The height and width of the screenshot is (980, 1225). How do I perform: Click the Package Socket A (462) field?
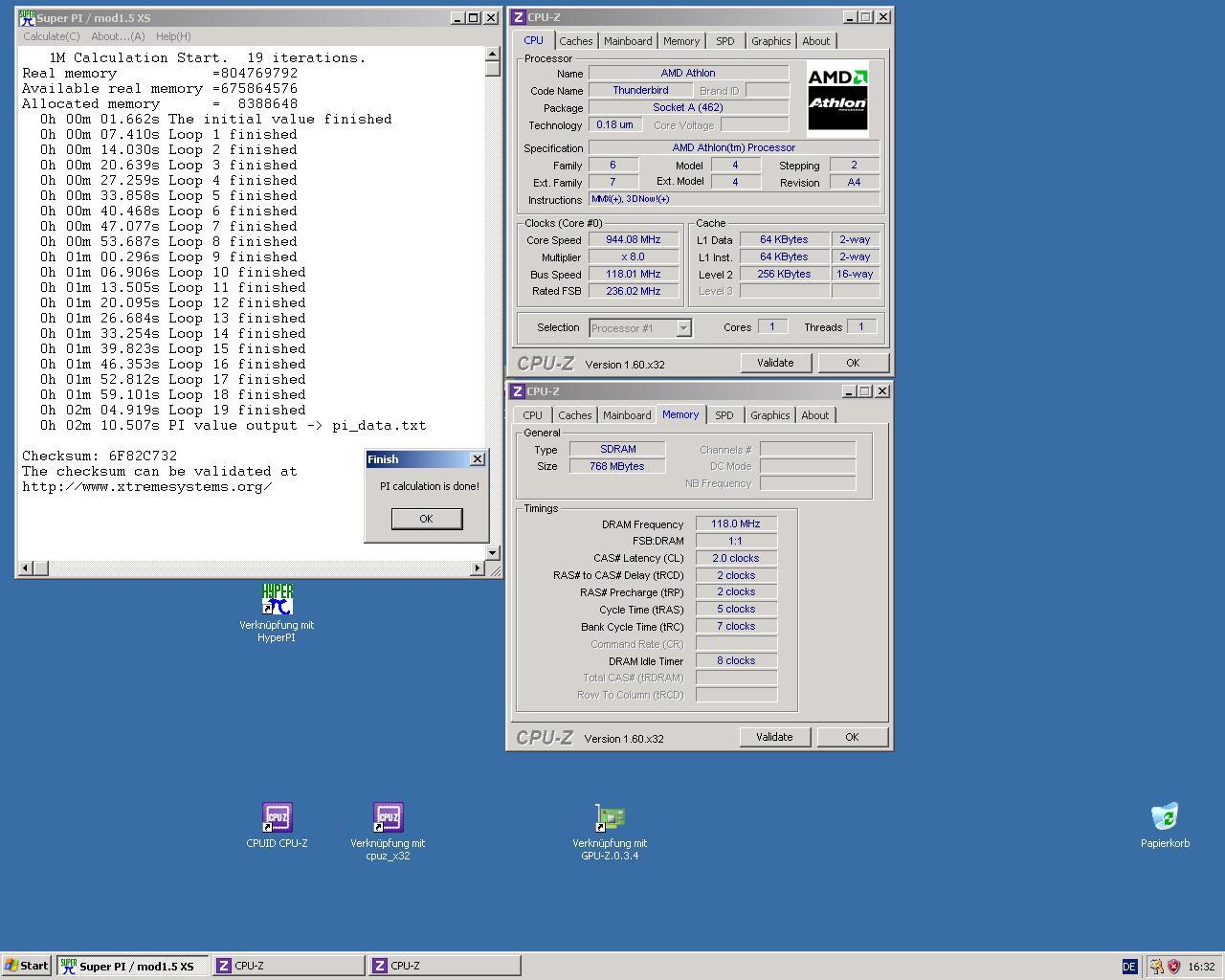point(688,108)
